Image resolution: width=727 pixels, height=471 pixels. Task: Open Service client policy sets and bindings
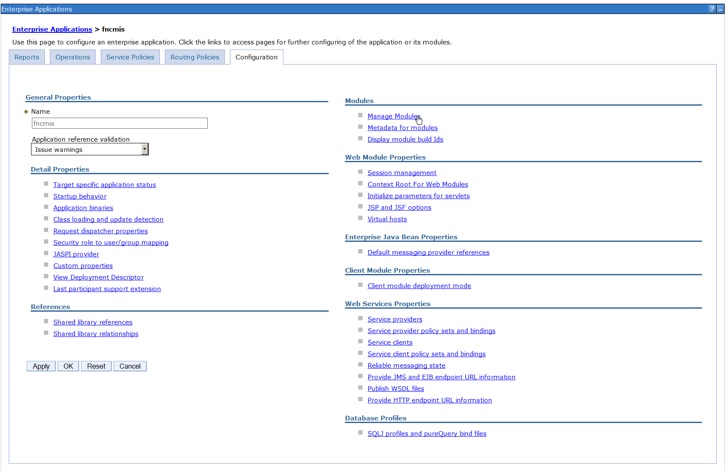click(427, 354)
